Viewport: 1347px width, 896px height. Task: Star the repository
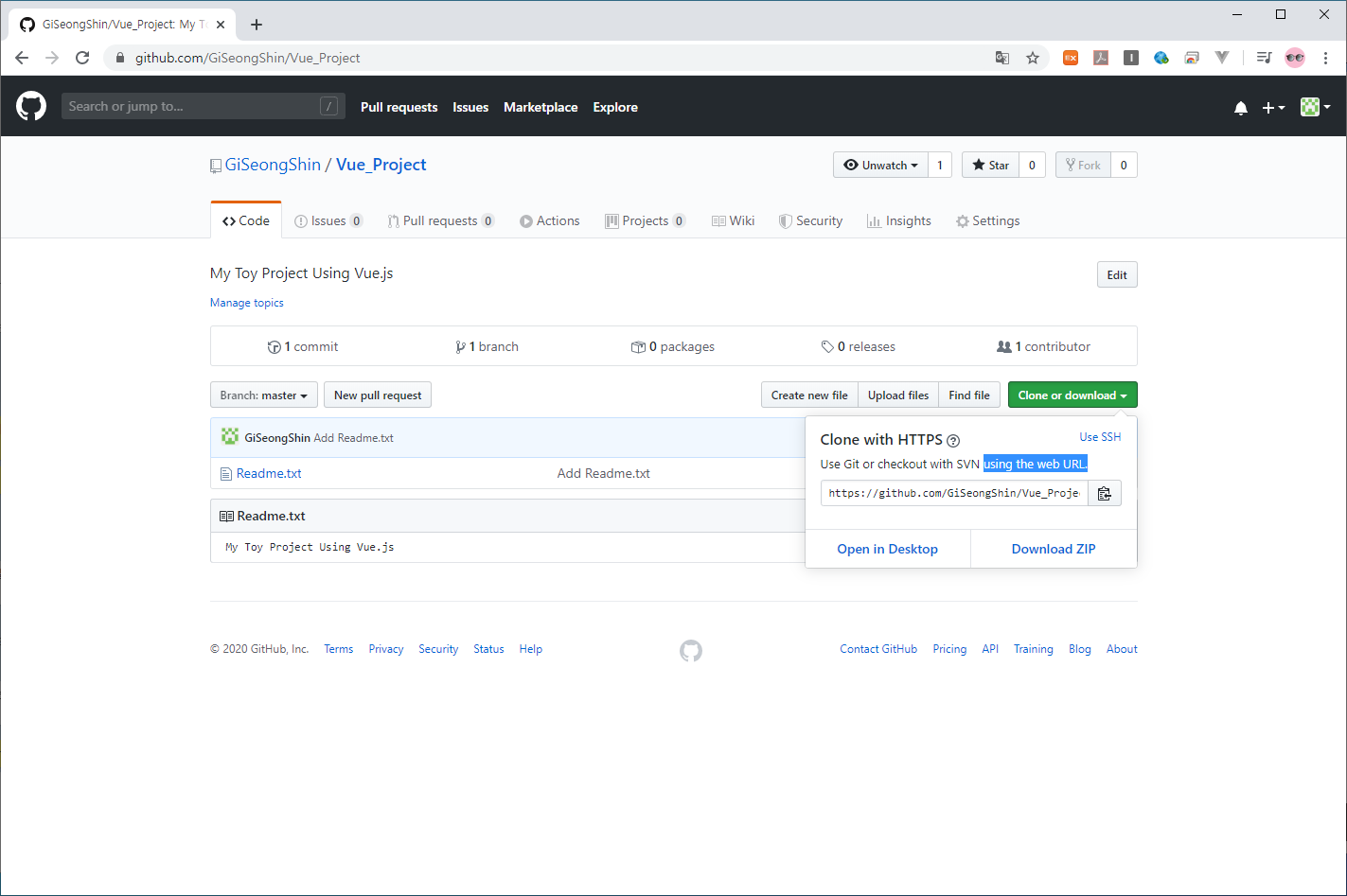click(991, 165)
